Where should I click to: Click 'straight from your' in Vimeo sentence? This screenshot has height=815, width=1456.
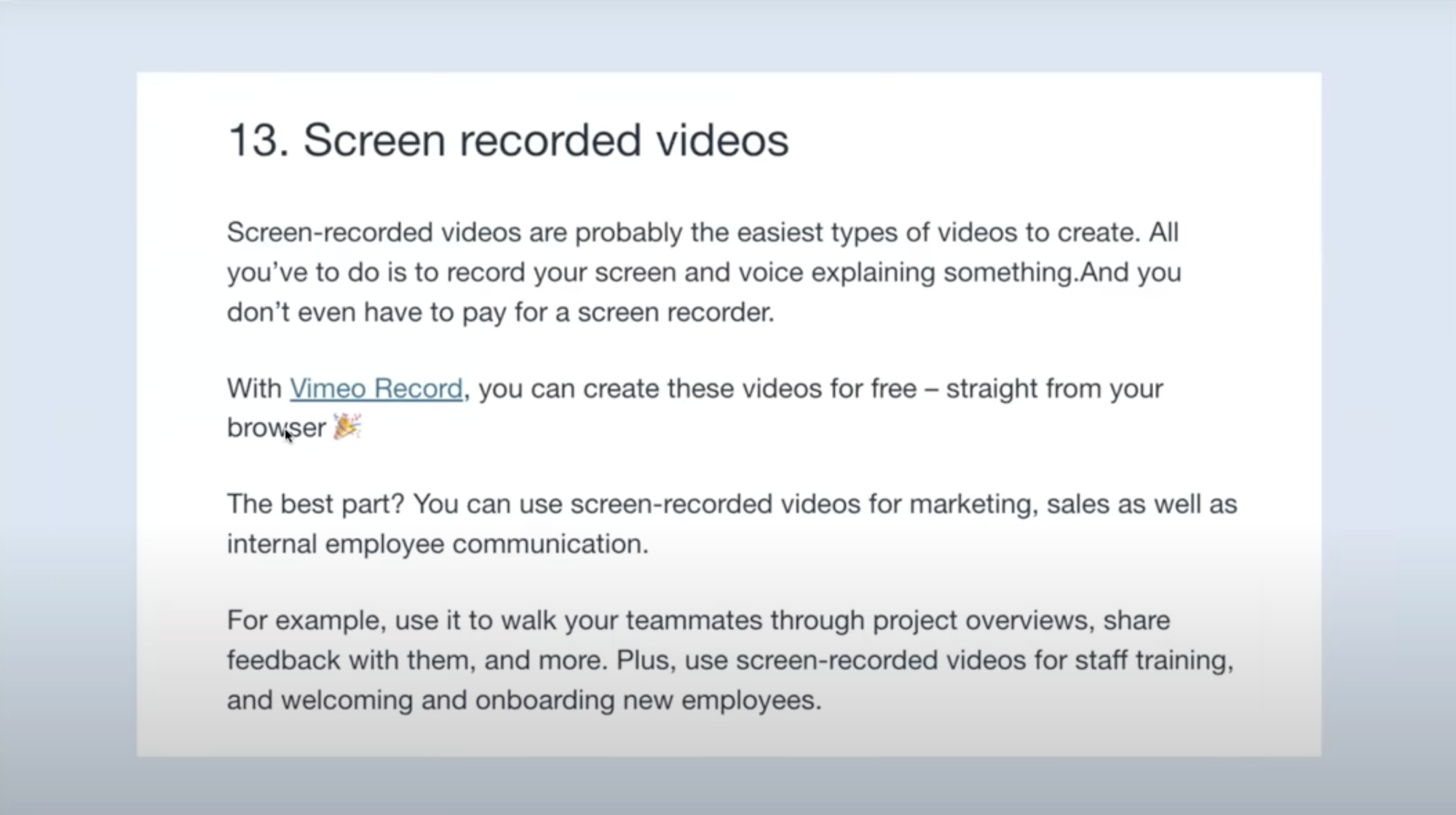click(1053, 389)
